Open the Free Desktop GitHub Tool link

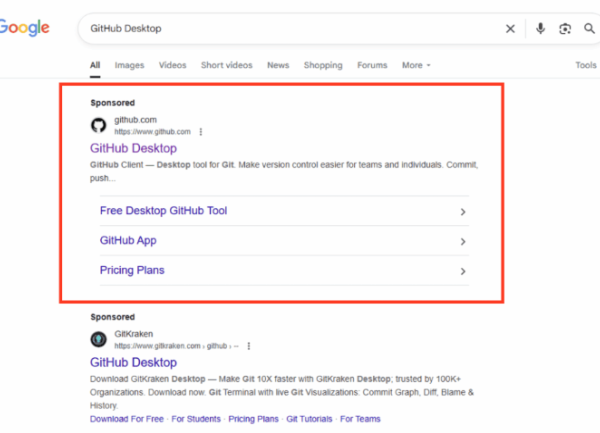[x=163, y=211]
